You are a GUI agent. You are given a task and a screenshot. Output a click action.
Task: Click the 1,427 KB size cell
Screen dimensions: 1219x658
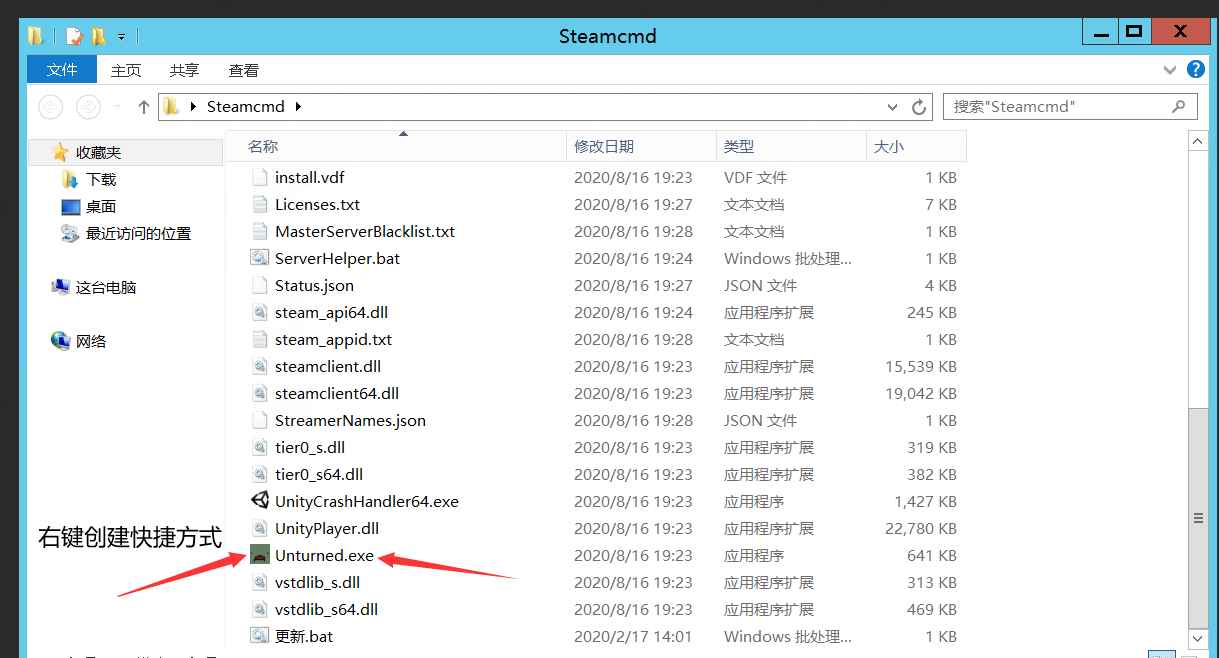(x=925, y=502)
